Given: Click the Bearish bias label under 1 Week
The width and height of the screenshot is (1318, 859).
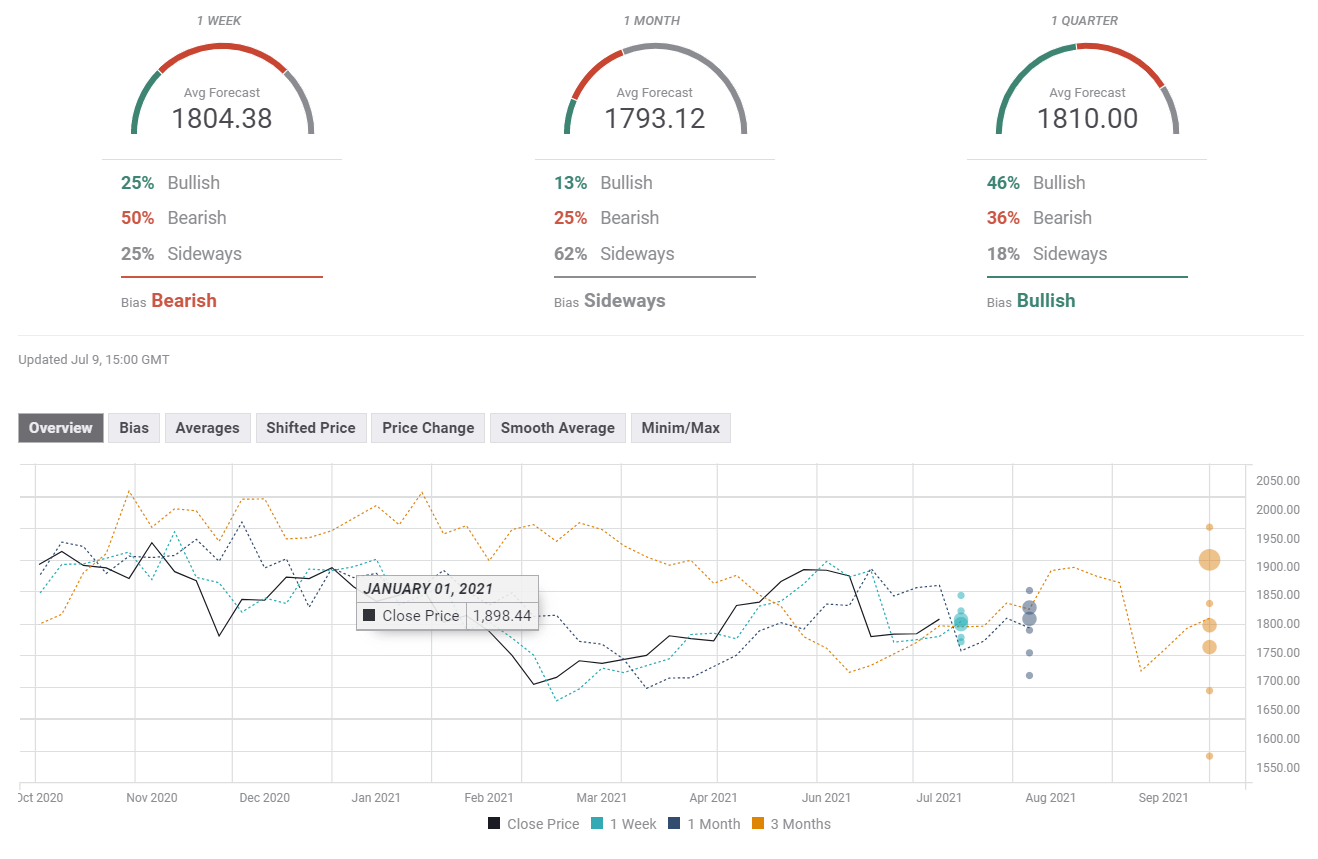Looking at the screenshot, I should point(184,301).
